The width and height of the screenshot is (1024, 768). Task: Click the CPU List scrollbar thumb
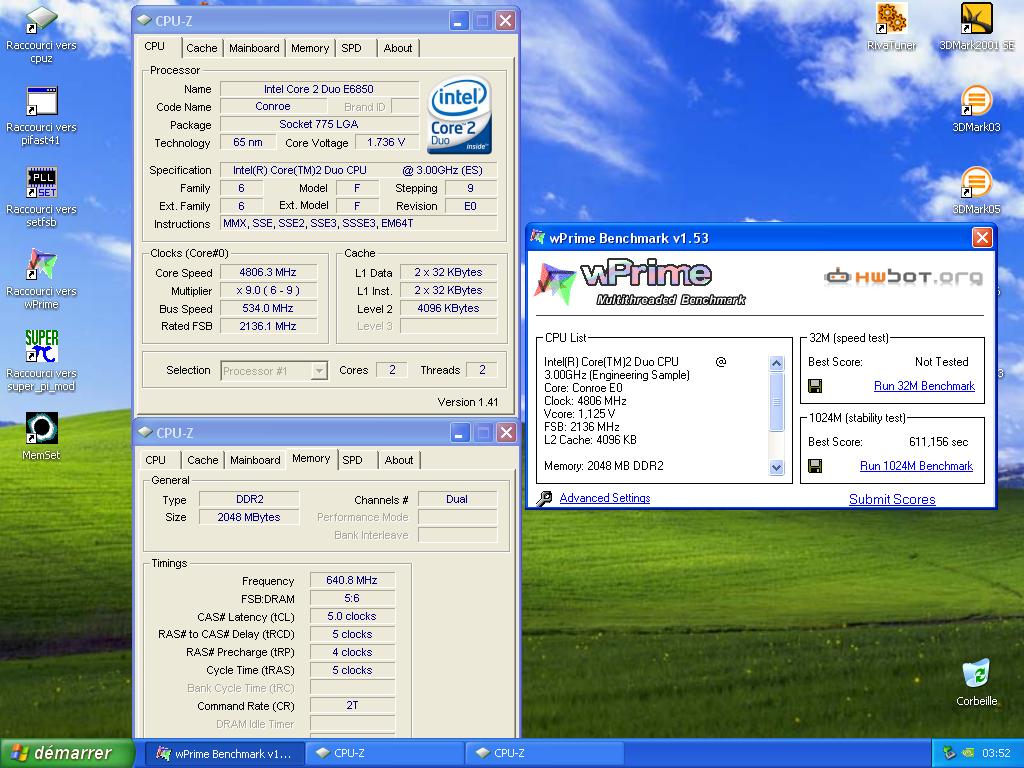click(776, 402)
